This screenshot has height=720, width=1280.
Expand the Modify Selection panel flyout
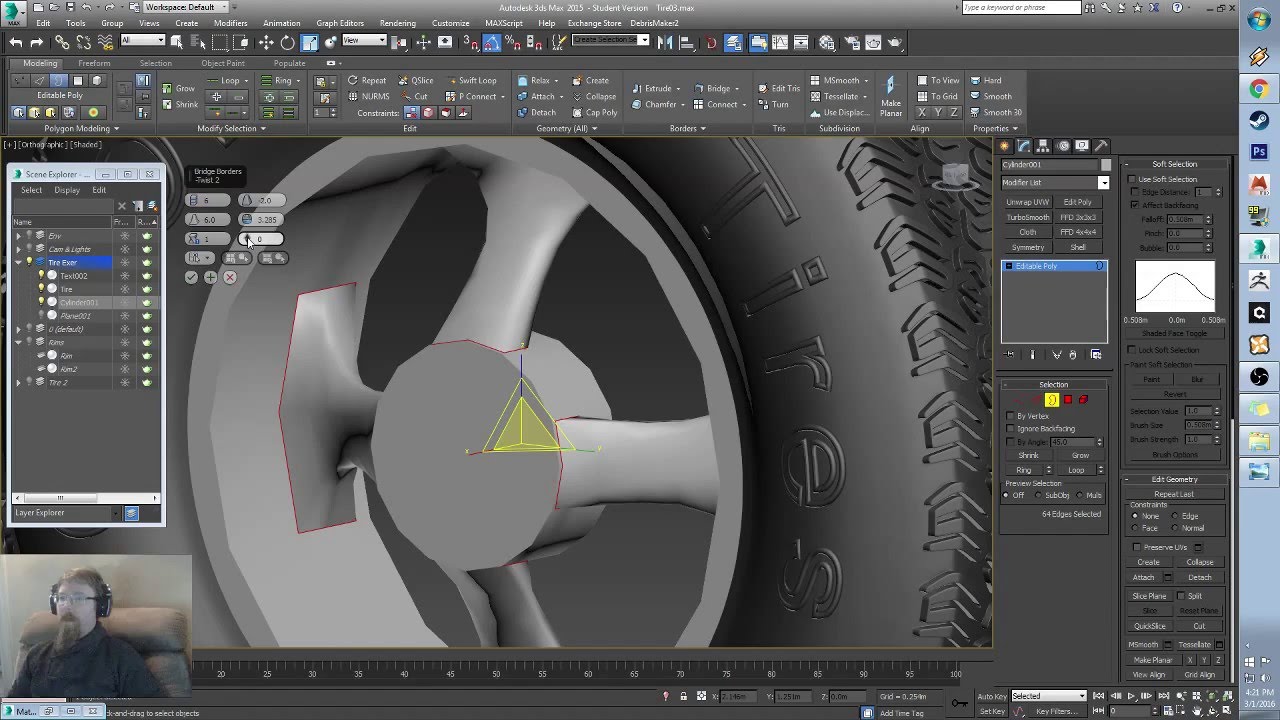(x=231, y=128)
